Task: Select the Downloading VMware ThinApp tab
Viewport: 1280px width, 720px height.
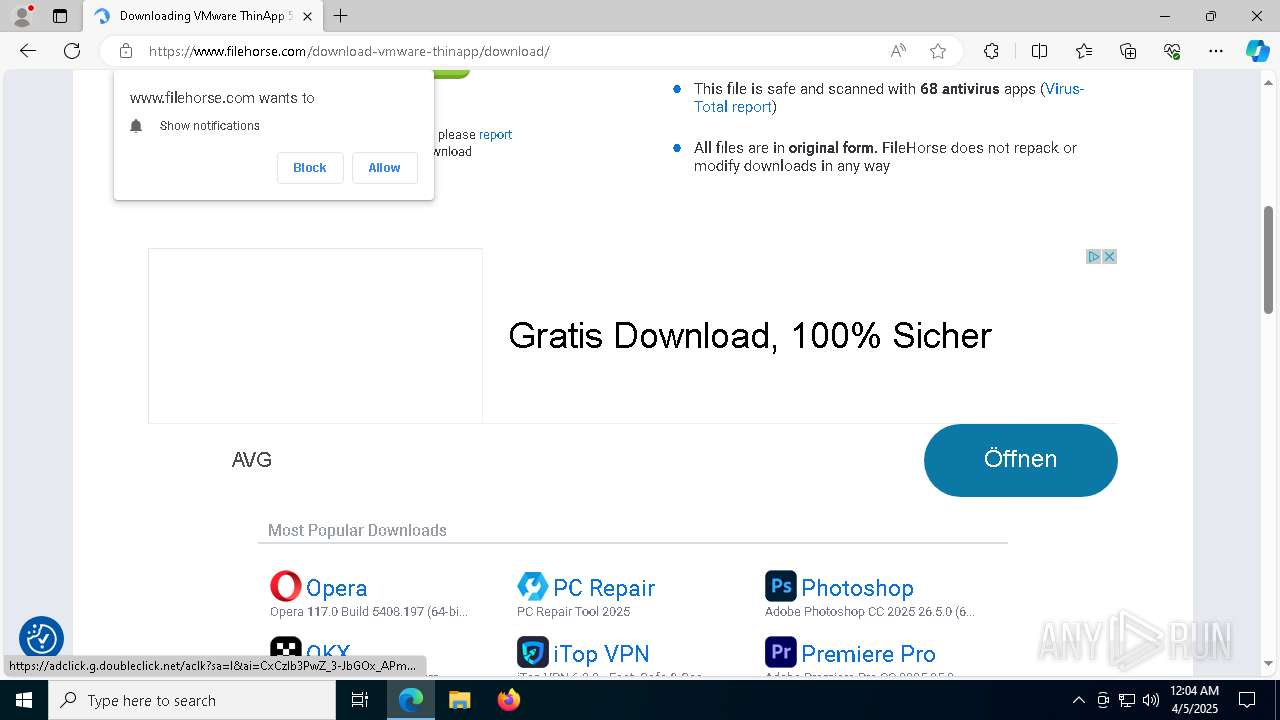Action: [203, 16]
